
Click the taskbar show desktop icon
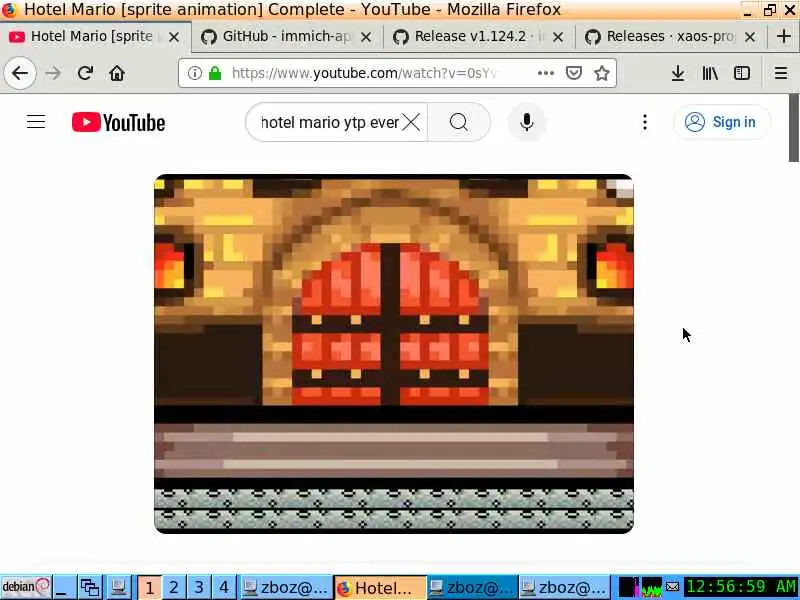pyautogui.click(x=64, y=587)
